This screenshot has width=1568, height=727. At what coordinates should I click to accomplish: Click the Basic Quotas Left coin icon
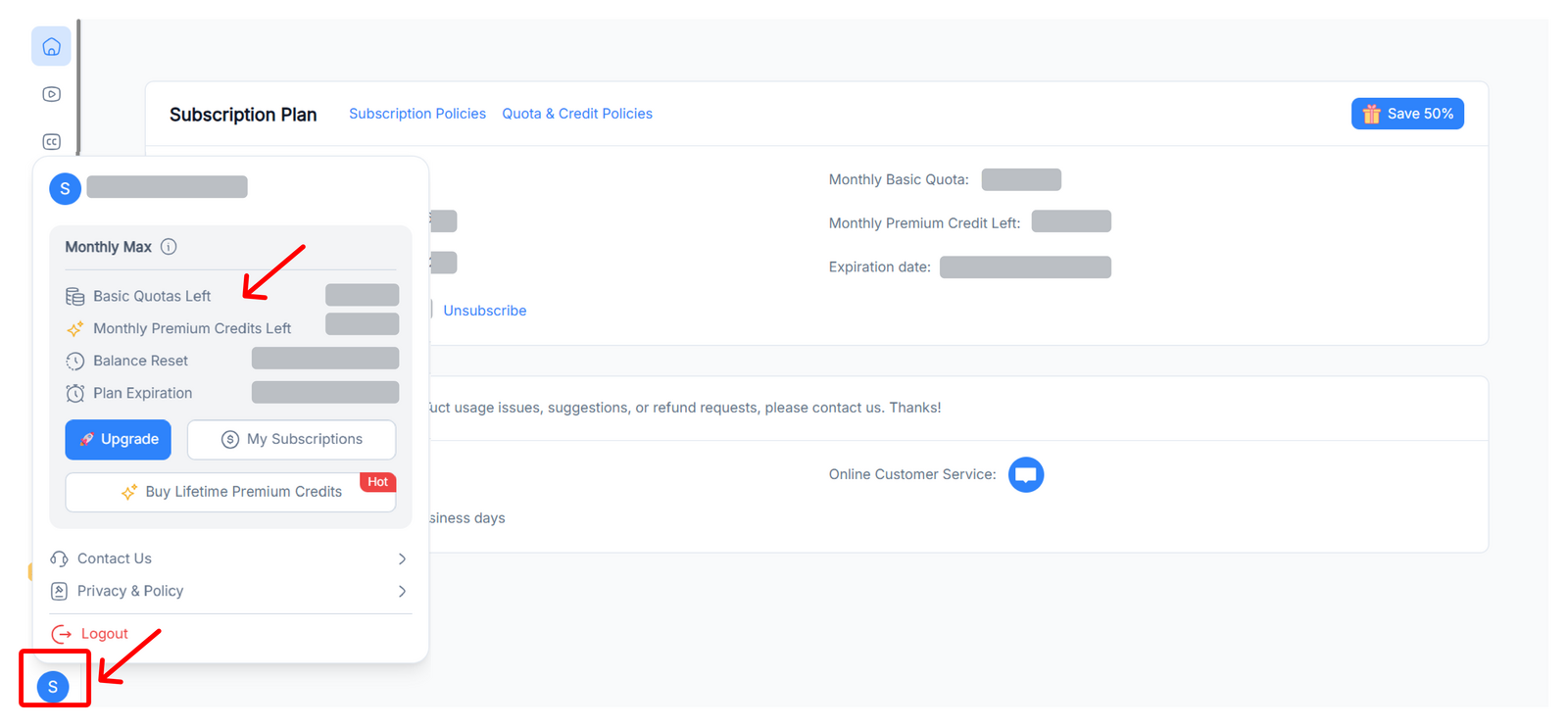pos(75,296)
